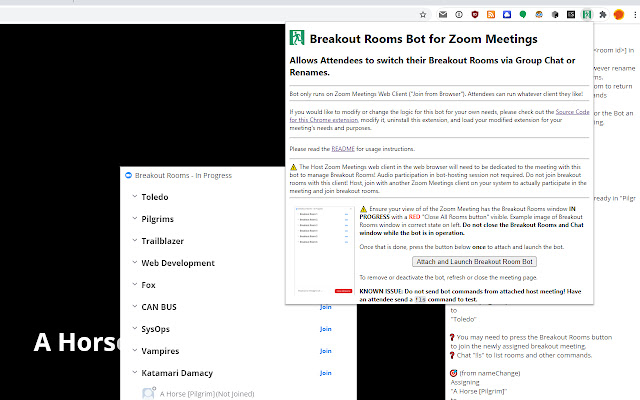This screenshot has width=640, height=400.
Task: Open the orange RSS feed extension
Action: (491, 15)
